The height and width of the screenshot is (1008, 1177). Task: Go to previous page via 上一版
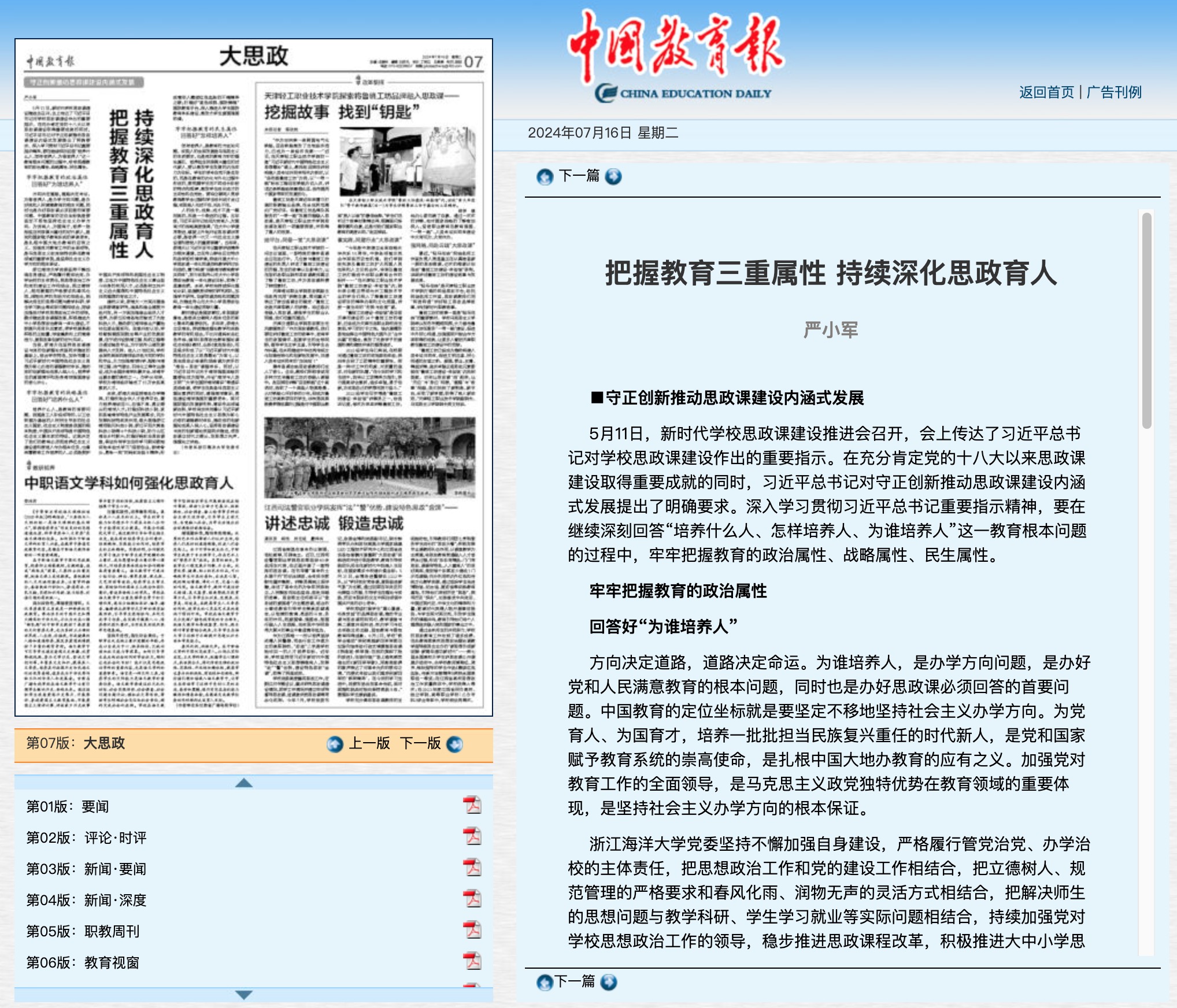tap(369, 743)
